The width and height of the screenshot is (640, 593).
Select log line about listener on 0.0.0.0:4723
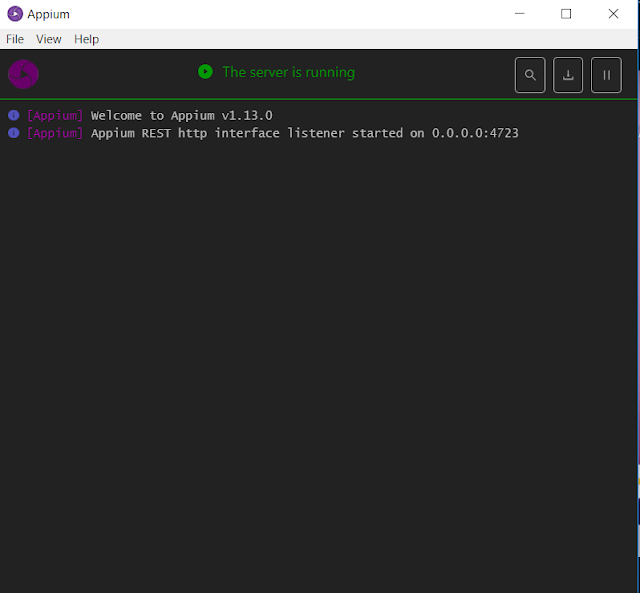point(304,133)
